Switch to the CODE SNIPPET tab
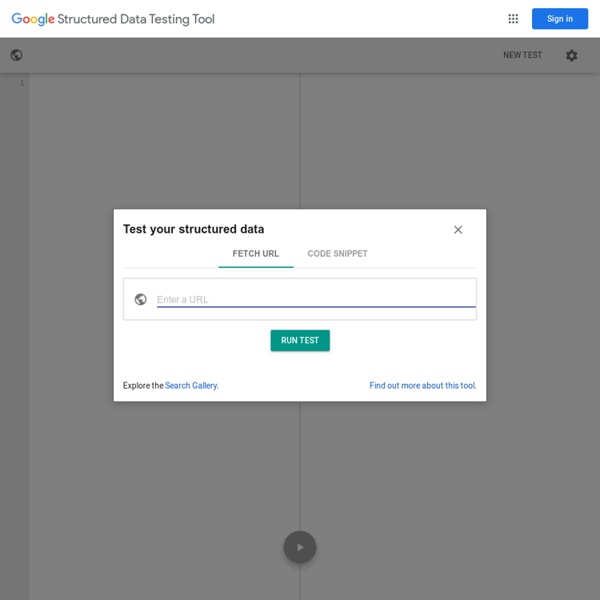 coord(337,254)
